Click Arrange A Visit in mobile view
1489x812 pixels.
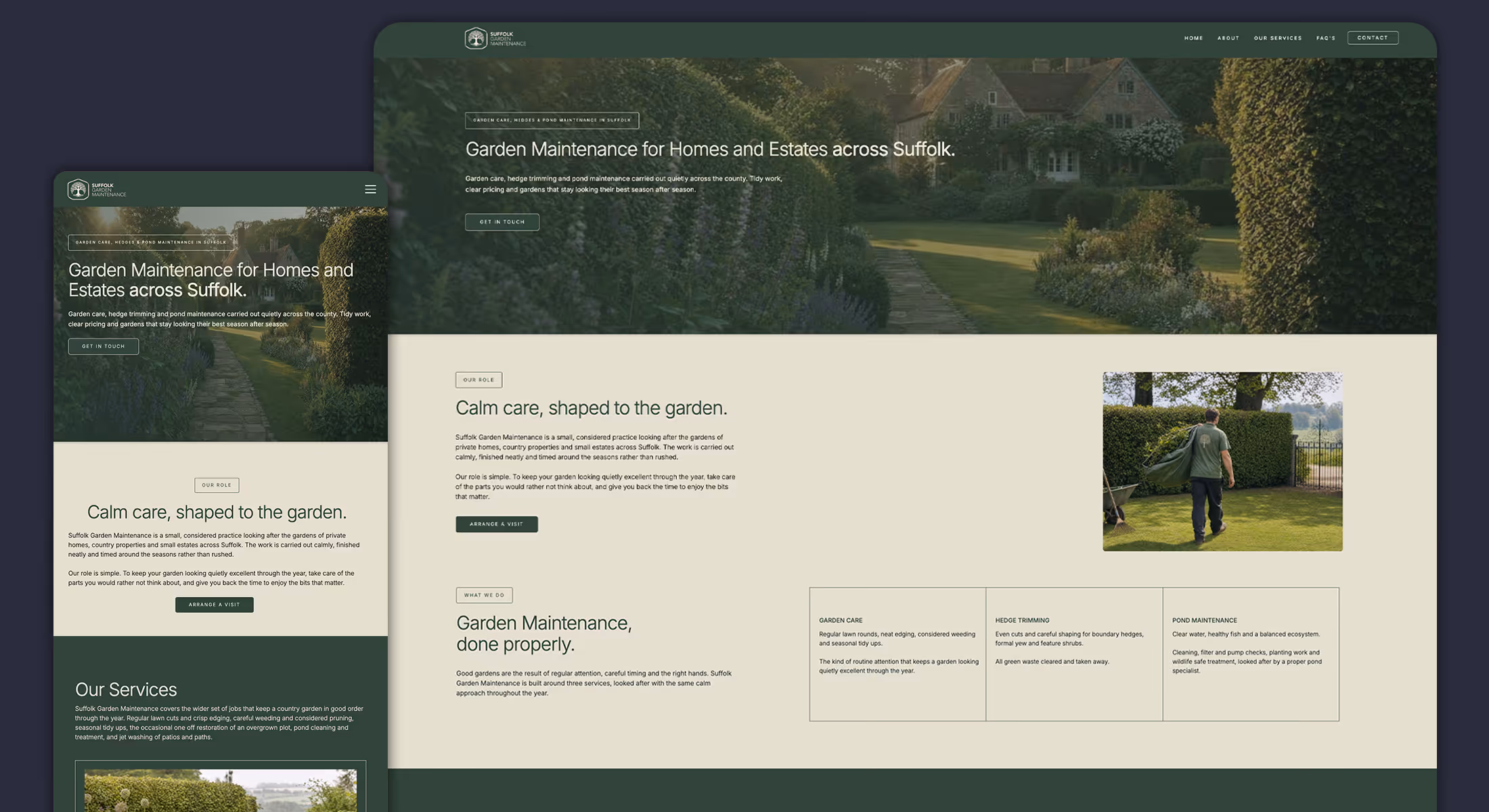pyautogui.click(x=215, y=605)
